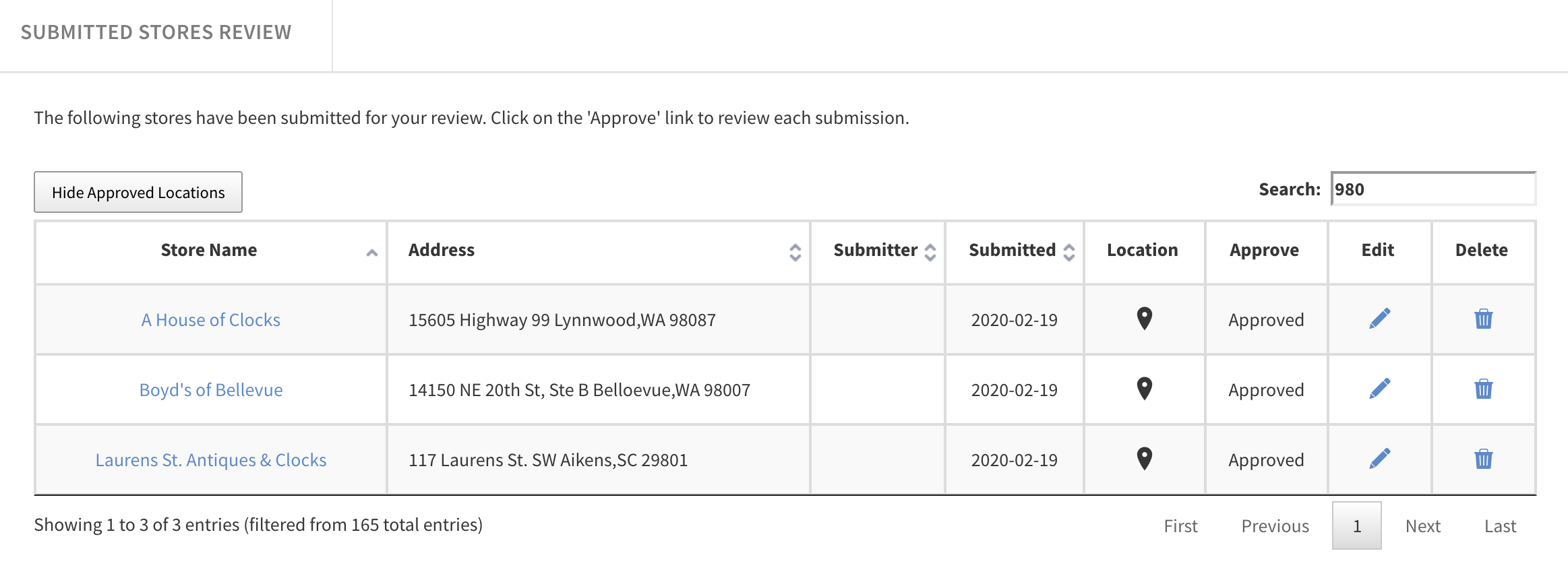Sort by Submitted date column

(x=1015, y=251)
